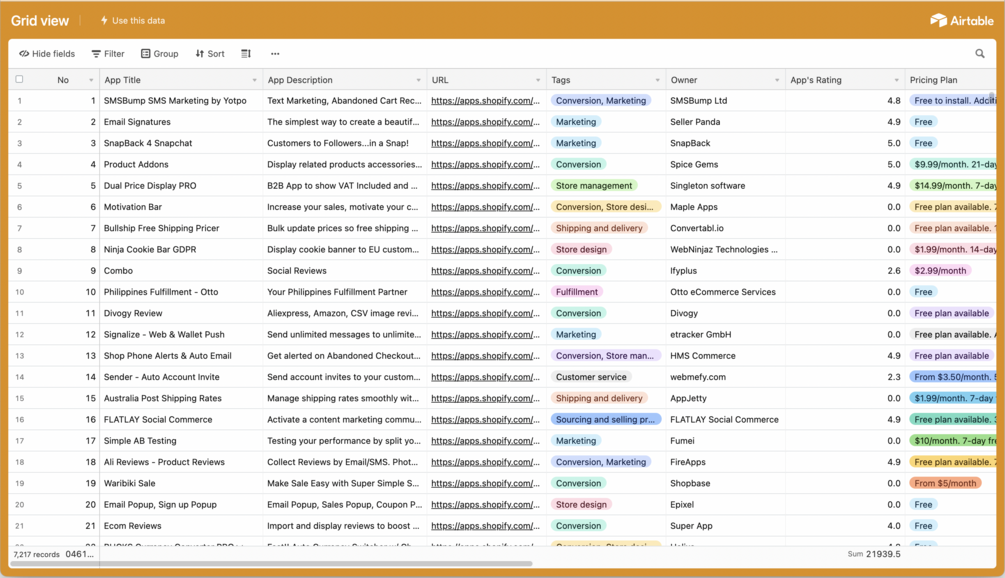This screenshot has height=578, width=1005.
Task: Open the URL column dropdown arrow
Action: pyautogui.click(x=538, y=80)
